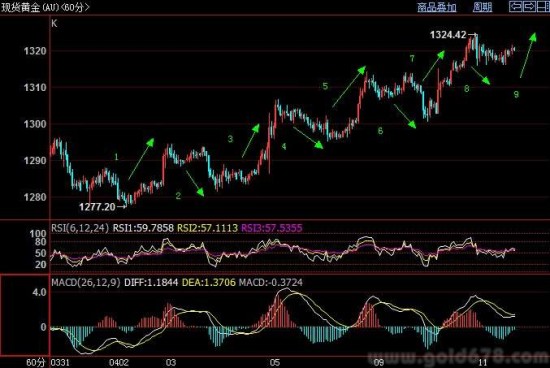Click the split-panel layout icon at top right
This screenshot has width=550, height=368.
[x=543, y=6]
